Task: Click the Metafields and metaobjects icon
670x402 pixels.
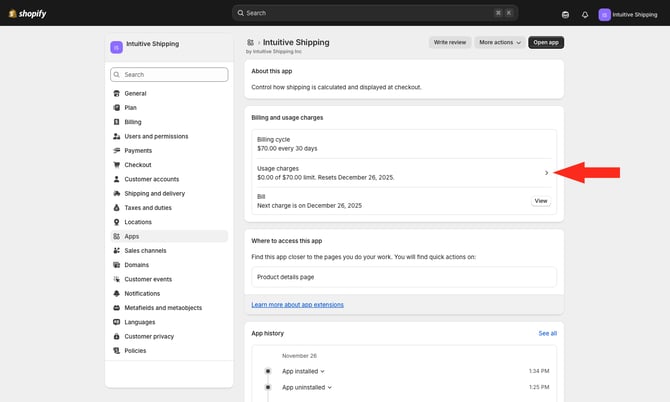Action: [116, 308]
